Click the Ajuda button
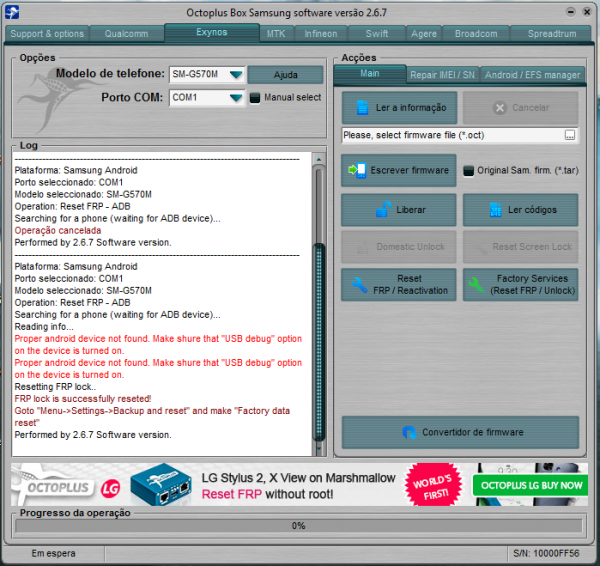 pyautogui.click(x=285, y=75)
